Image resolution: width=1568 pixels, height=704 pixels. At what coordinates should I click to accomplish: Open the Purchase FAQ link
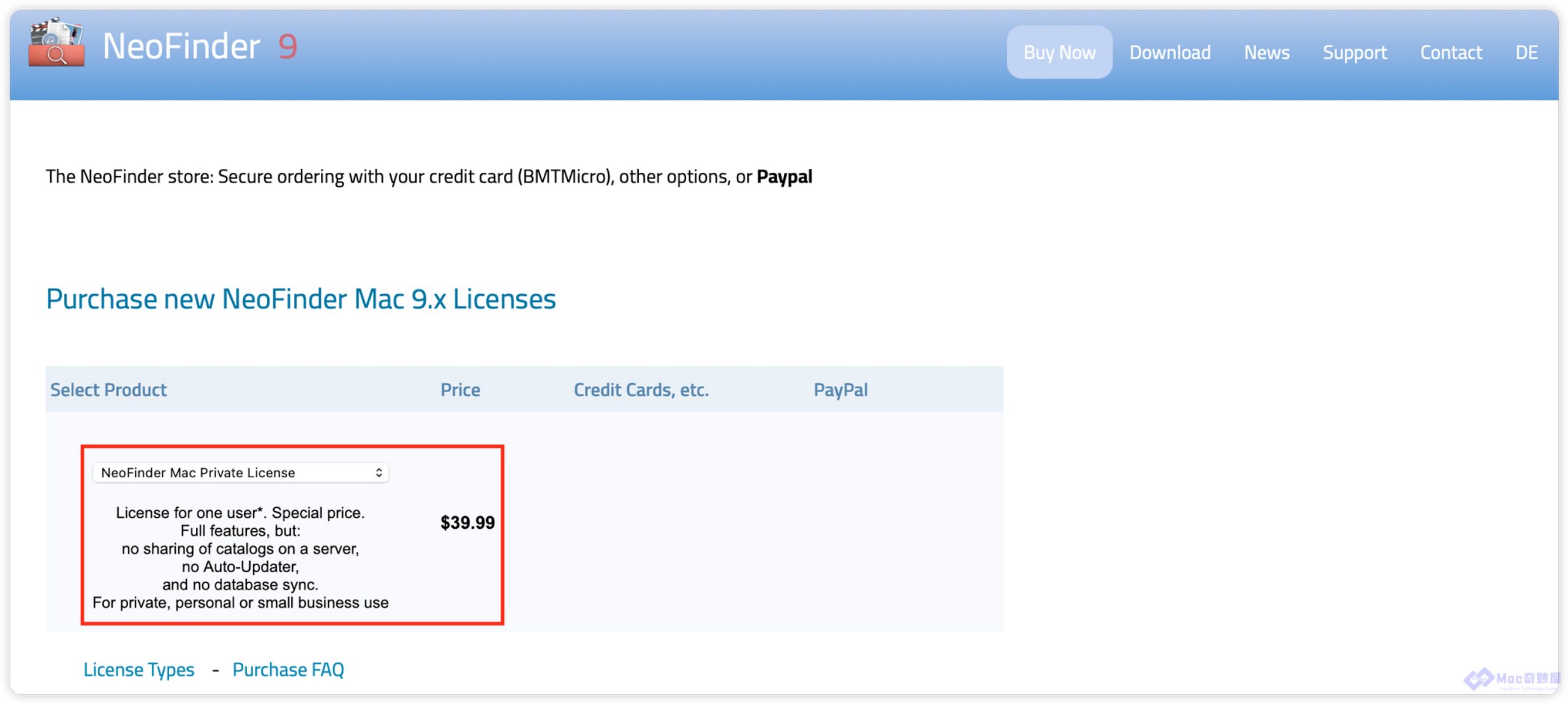(x=288, y=669)
